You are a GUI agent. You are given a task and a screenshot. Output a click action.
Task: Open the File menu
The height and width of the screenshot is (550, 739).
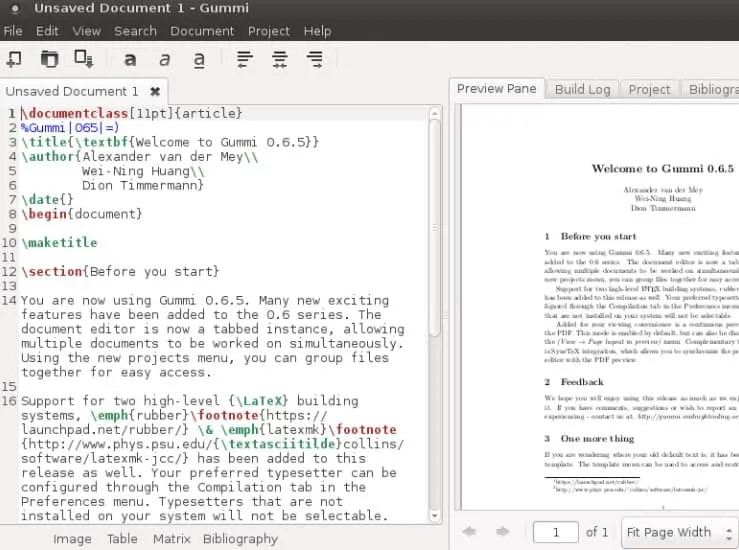point(13,31)
